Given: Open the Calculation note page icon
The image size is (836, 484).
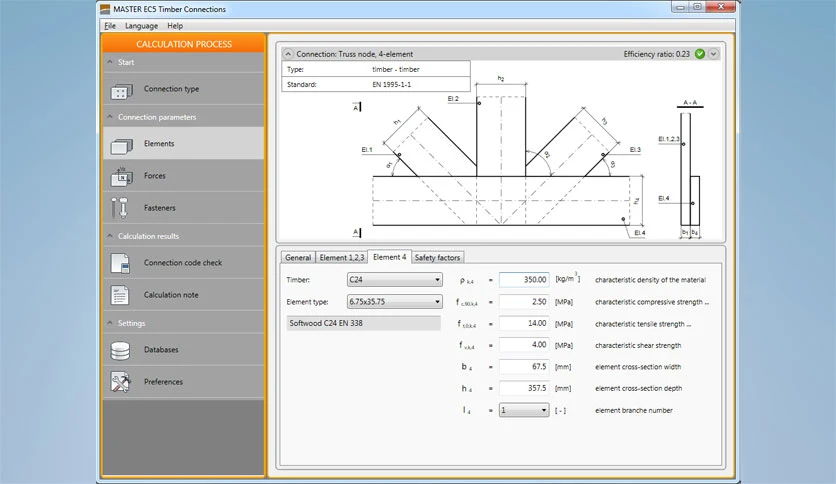Looking at the screenshot, I should point(119,295).
